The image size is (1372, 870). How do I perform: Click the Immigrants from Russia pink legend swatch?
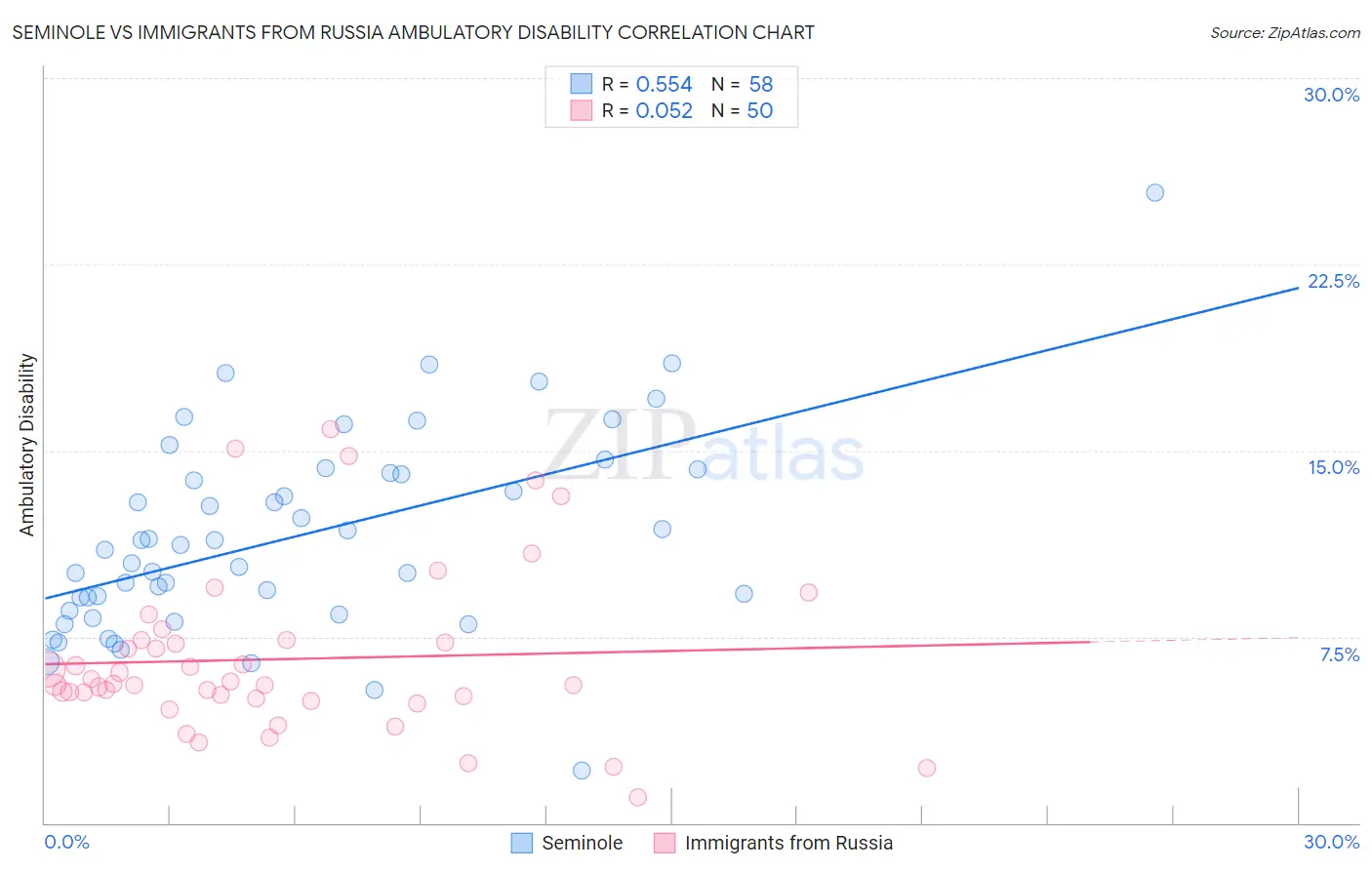665,843
